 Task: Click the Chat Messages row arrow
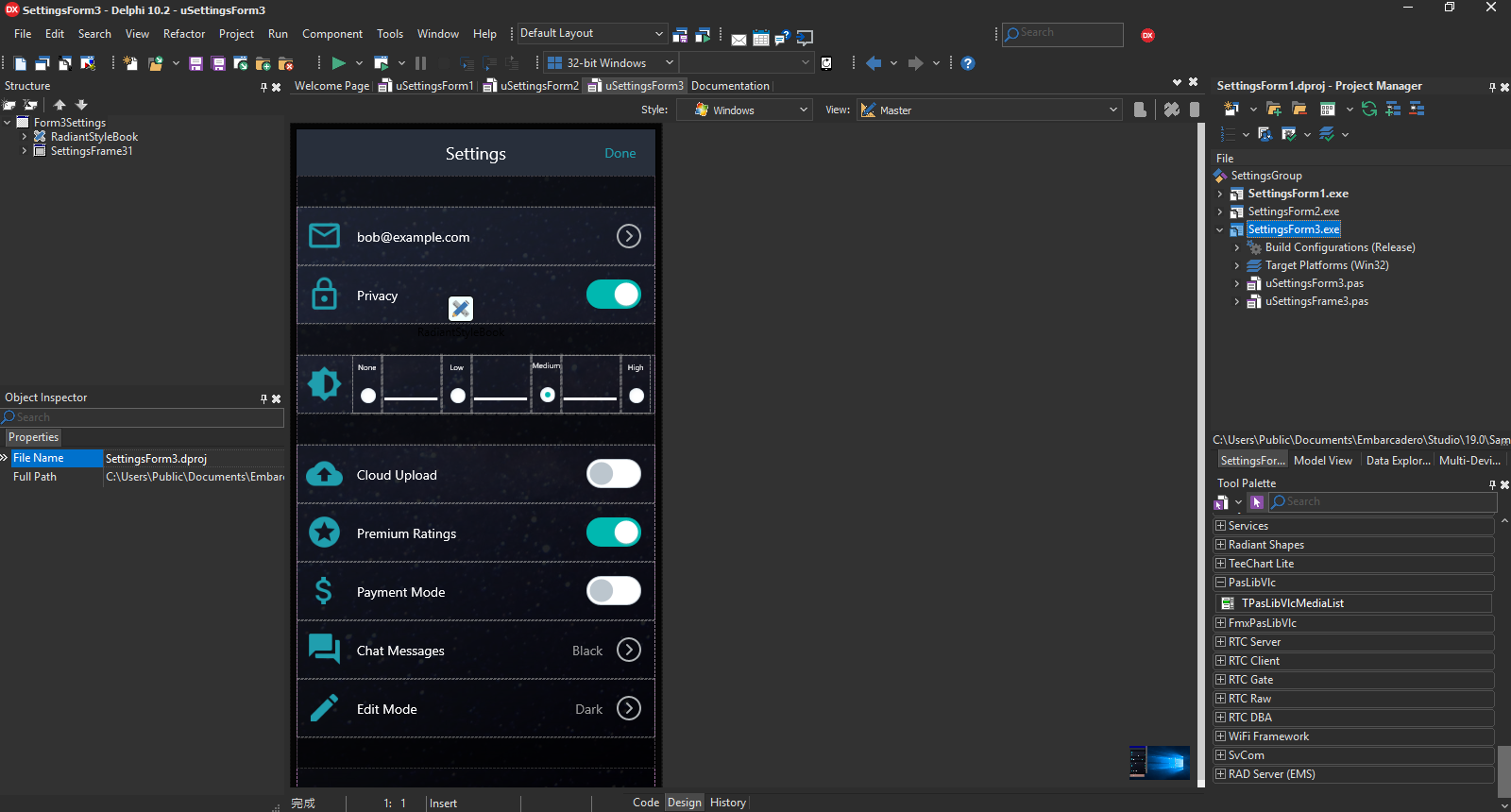click(x=629, y=650)
